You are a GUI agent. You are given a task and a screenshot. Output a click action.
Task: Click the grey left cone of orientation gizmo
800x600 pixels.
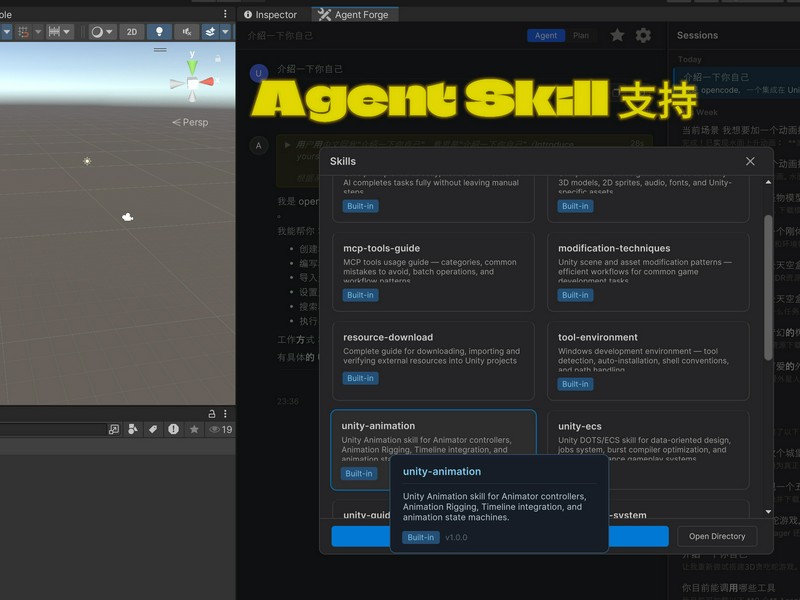(x=177, y=84)
